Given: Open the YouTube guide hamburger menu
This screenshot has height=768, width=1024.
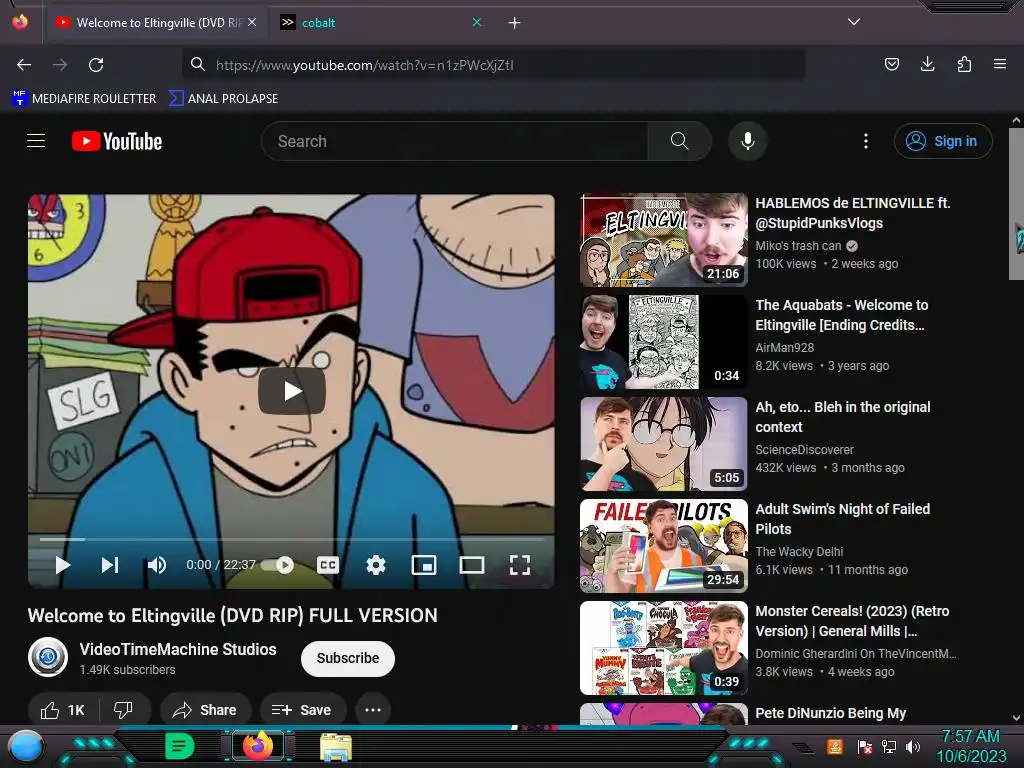Looking at the screenshot, I should (x=36, y=140).
